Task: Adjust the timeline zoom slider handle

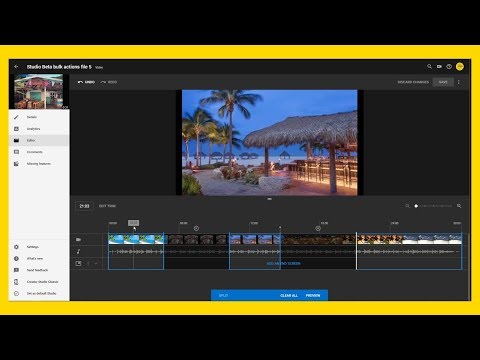Action: tap(416, 206)
